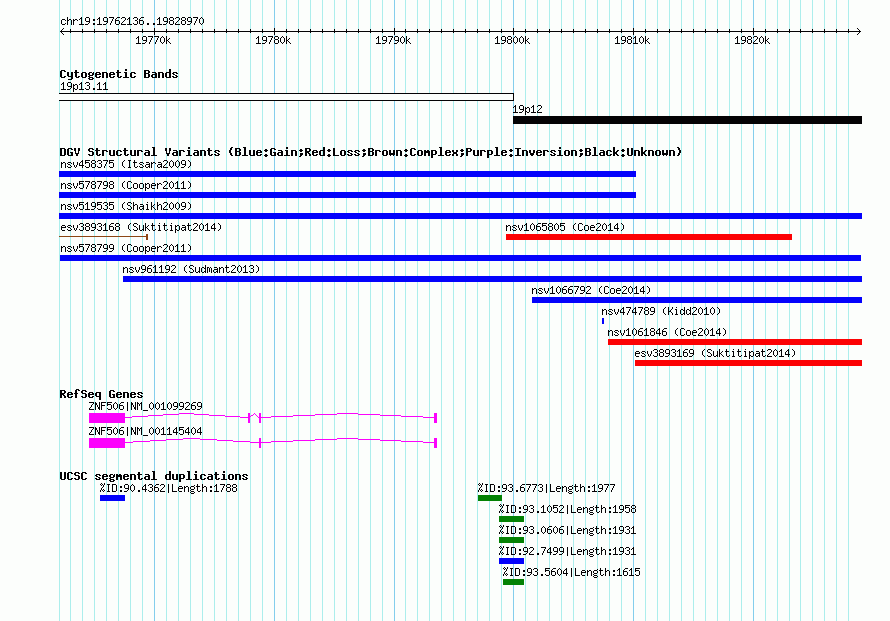Click the nsv1065805 (Coe2014) label
Screen dimensions: 890x621
pyautogui.click(x=565, y=227)
